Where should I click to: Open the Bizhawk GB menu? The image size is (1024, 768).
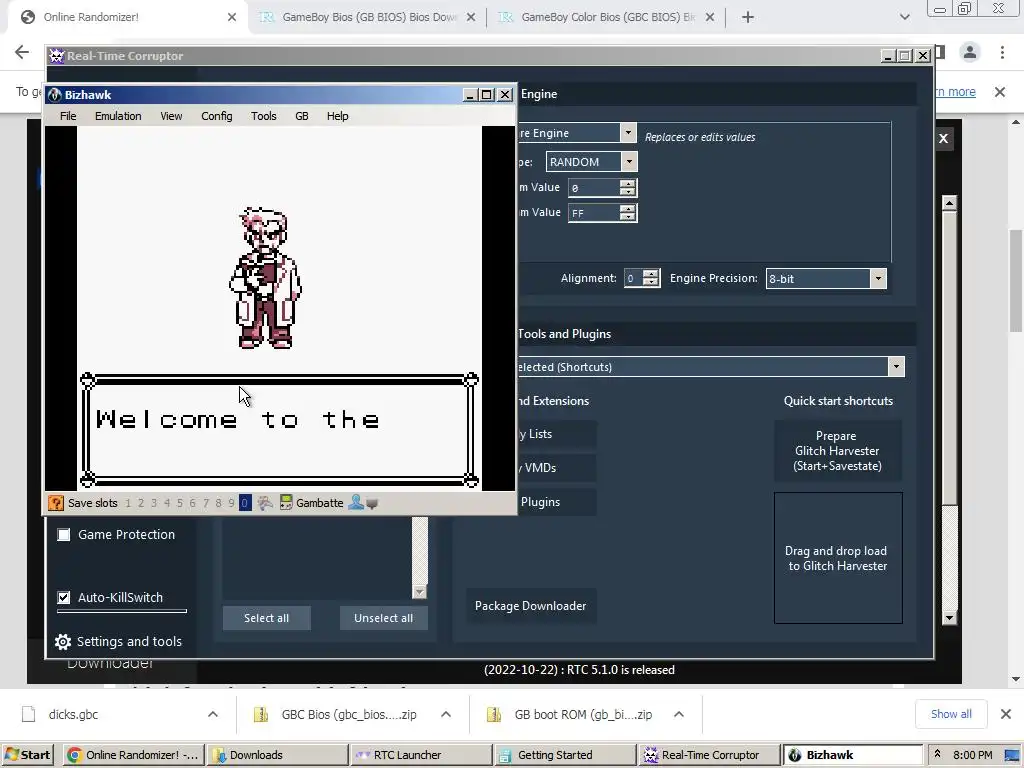tap(301, 116)
